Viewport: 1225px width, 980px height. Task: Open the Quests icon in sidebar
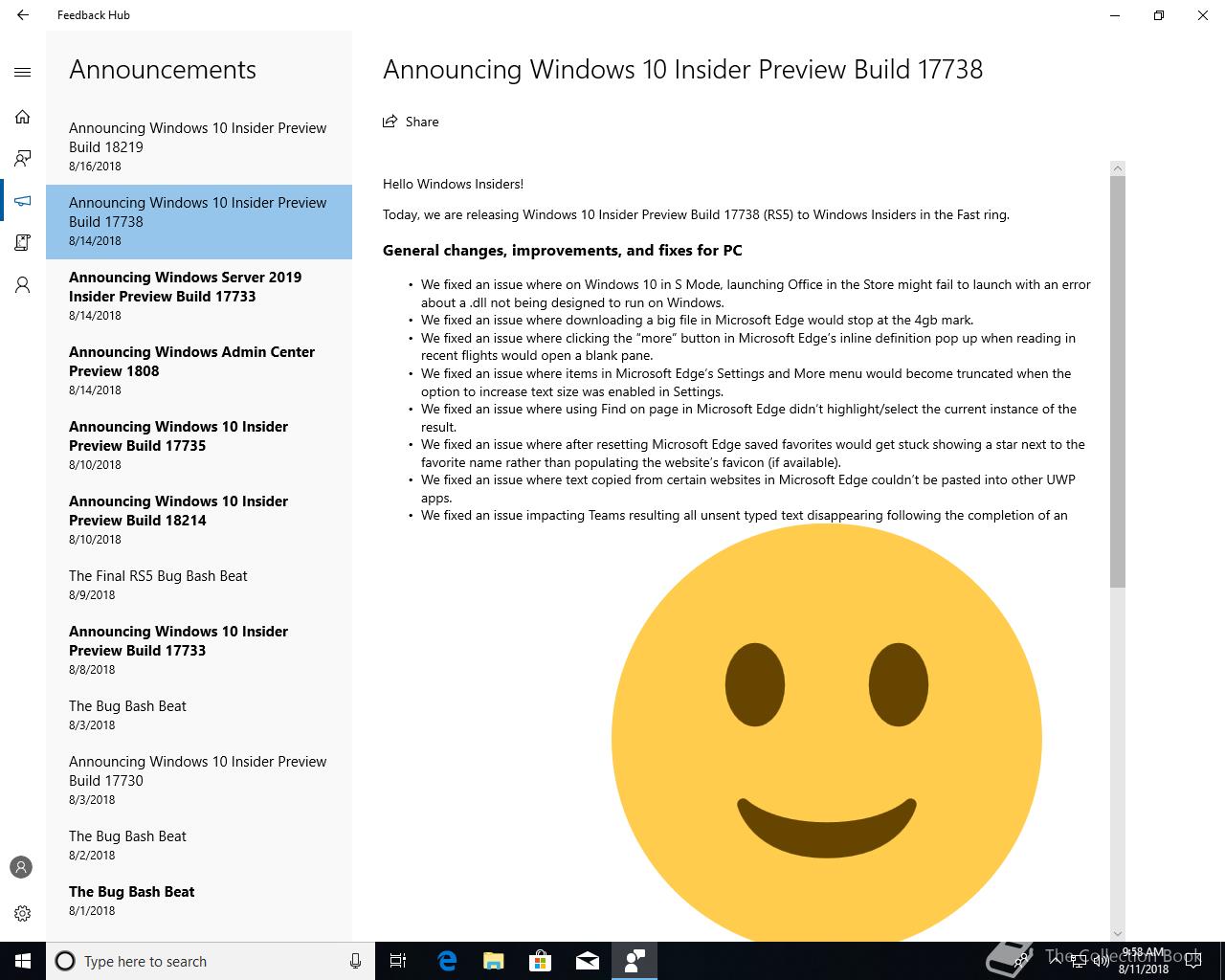23,243
